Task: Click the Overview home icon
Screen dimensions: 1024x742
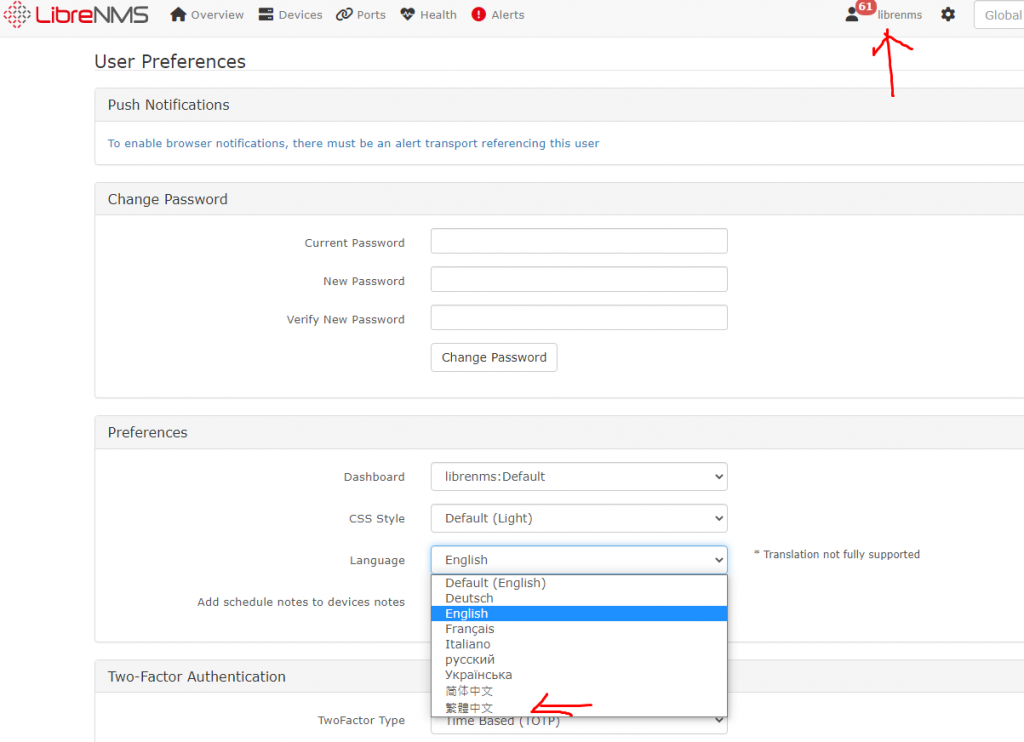Action: [178, 14]
